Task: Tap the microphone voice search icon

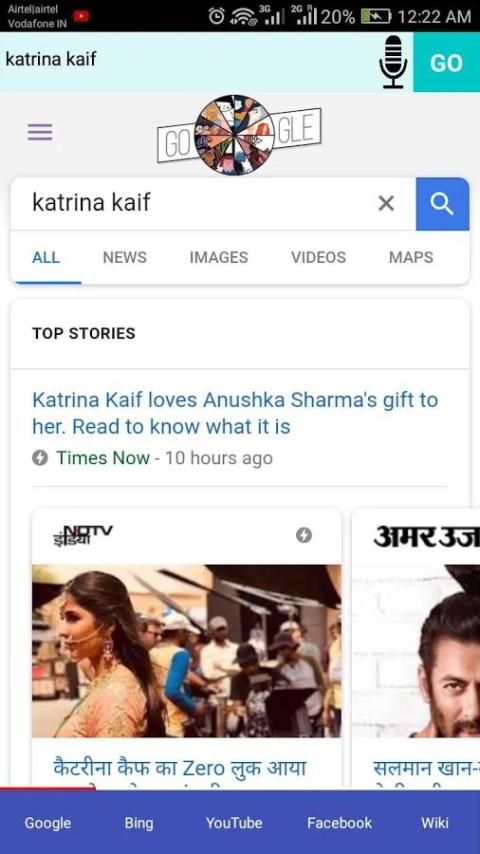Action: [393, 62]
